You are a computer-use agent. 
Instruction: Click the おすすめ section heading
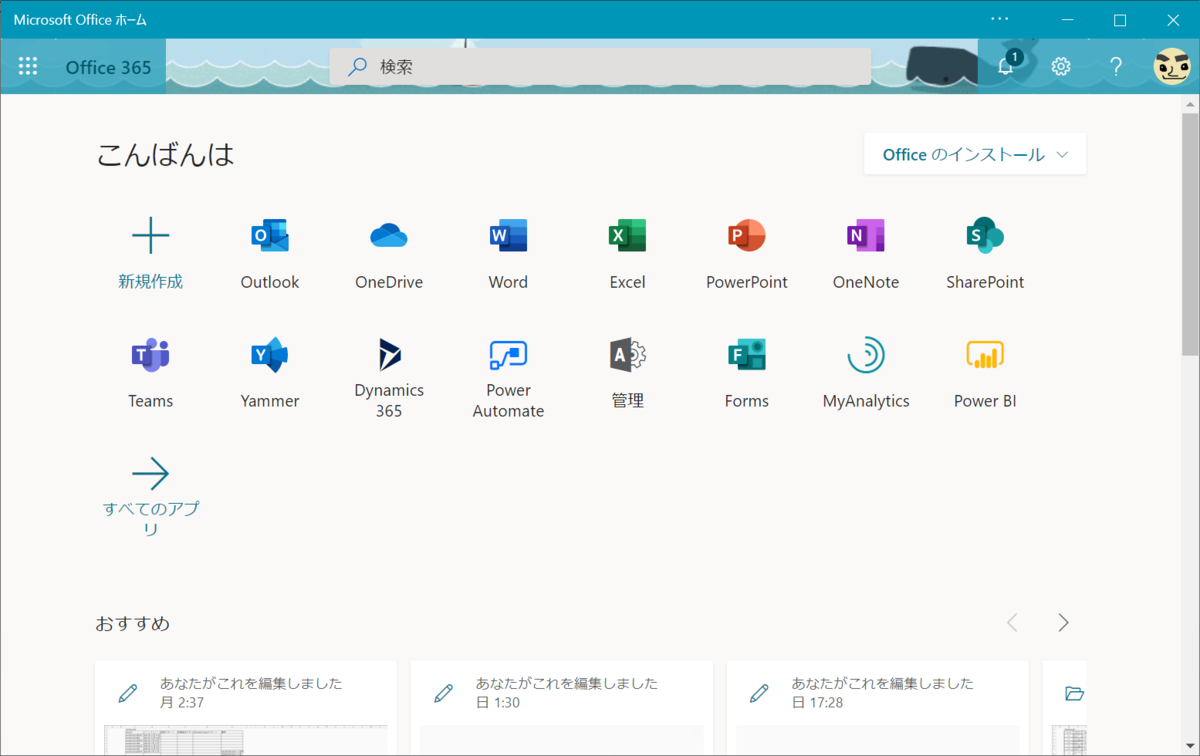133,623
